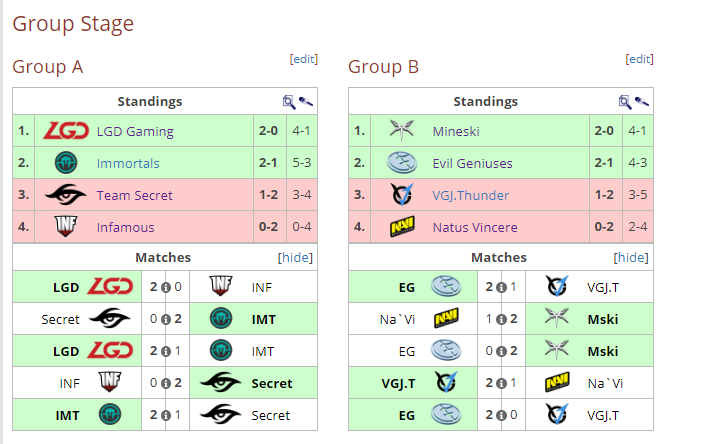Open the magnifier icon in Group A standings

(289, 102)
